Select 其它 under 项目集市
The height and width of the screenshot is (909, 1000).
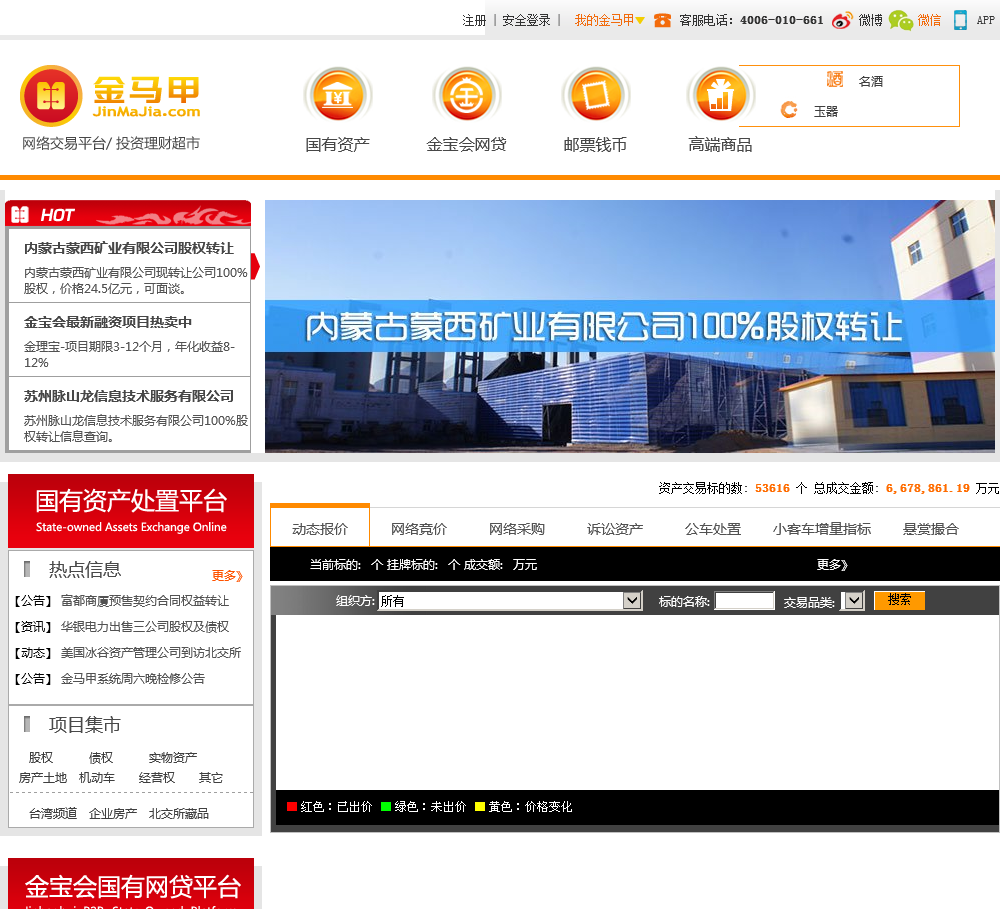210,778
